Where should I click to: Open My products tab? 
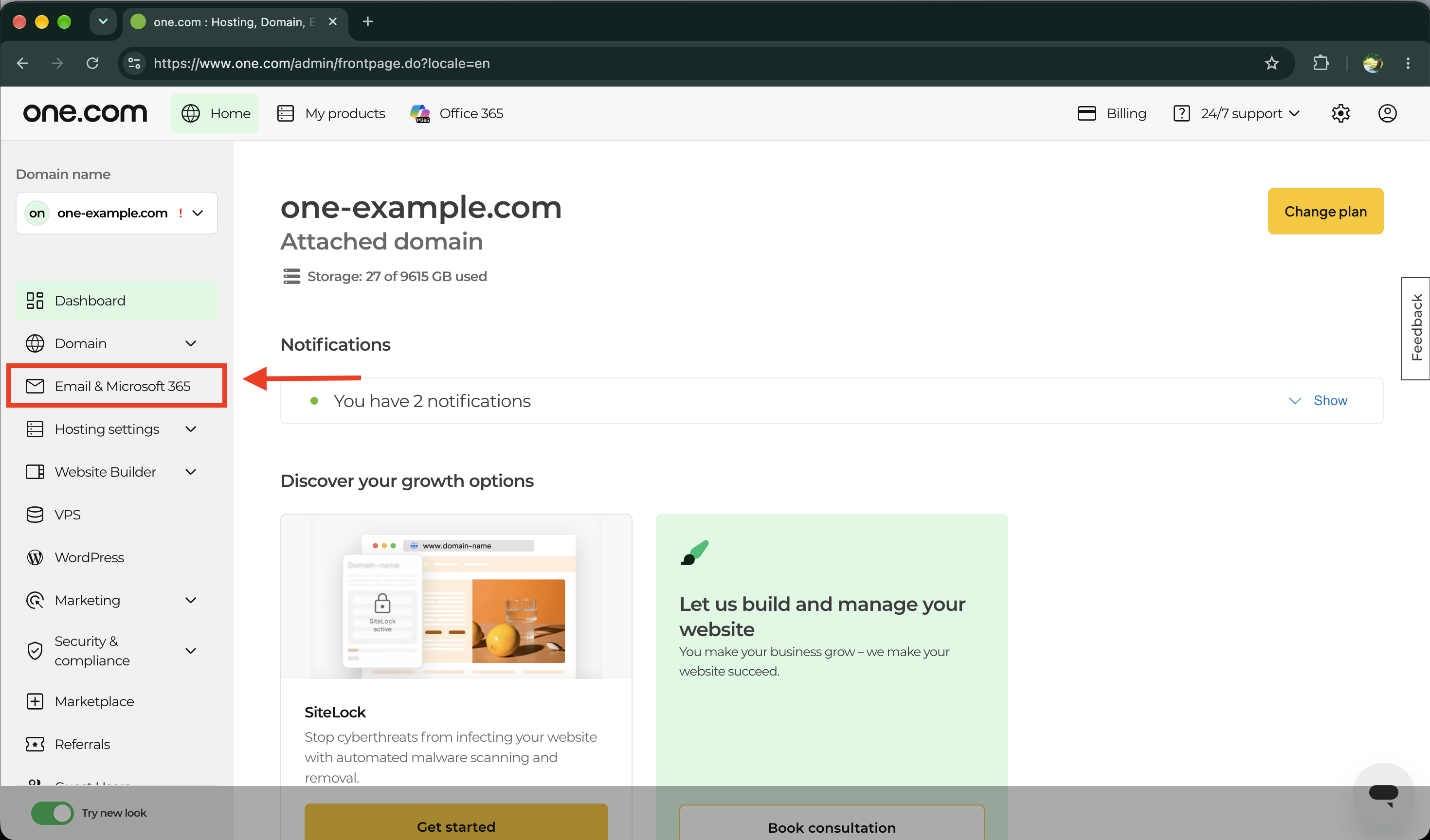point(331,113)
